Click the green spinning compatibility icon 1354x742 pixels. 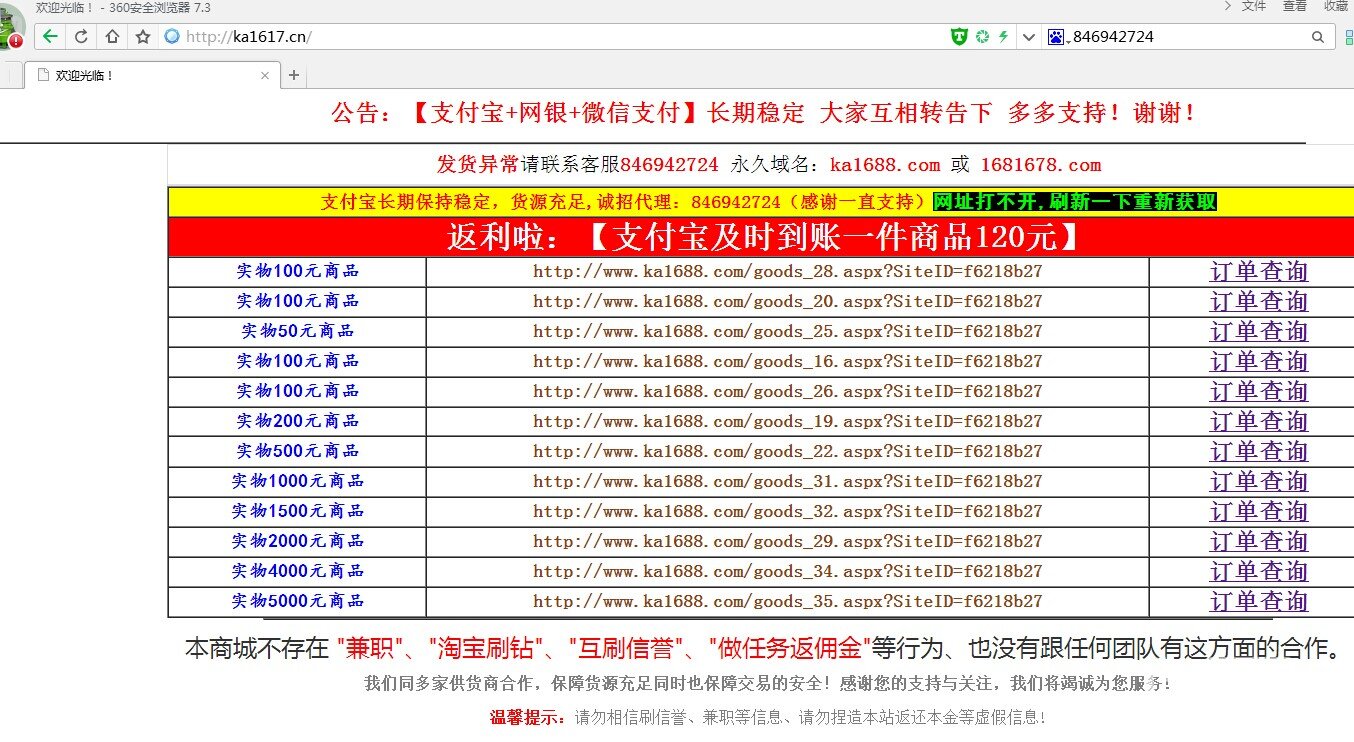point(982,37)
